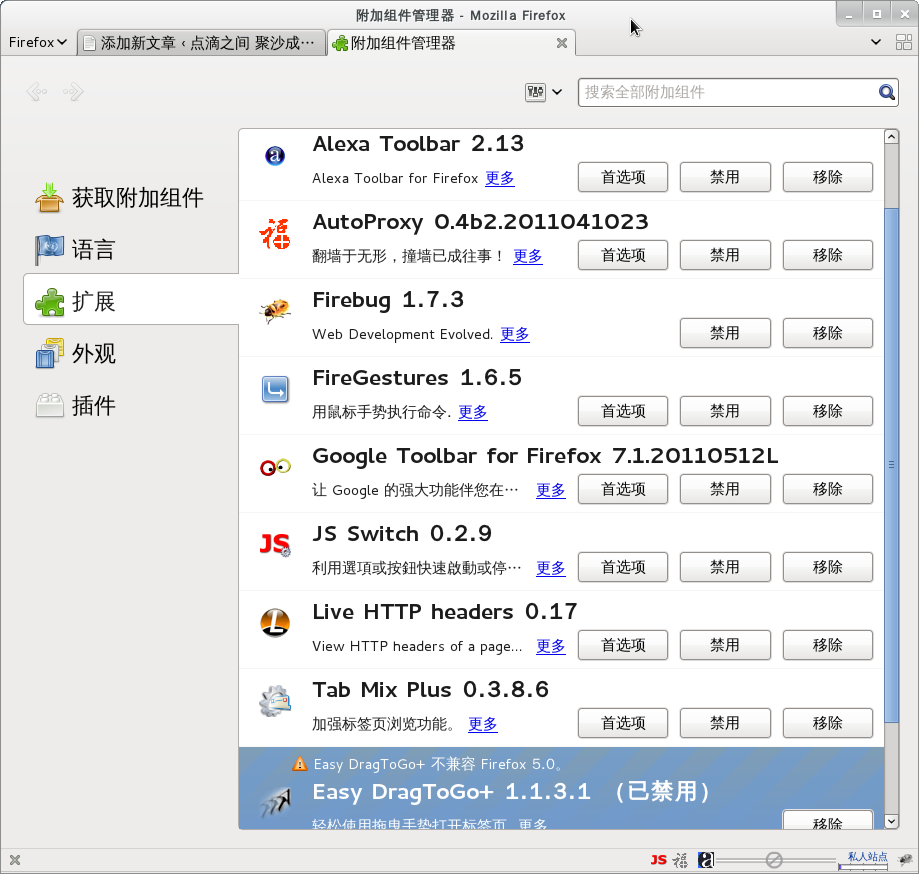Screen dimensions: 919x874
Task: Open 更多 link for Tab Mix Plus
Action: 482,724
